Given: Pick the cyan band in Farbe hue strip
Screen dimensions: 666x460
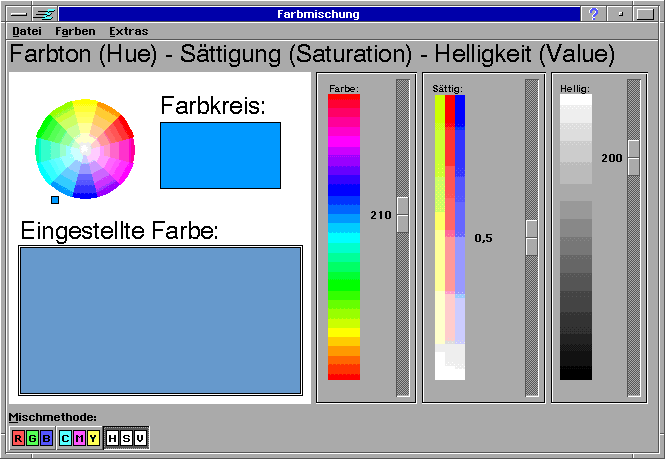Looking at the screenshot, I should tap(344, 241).
